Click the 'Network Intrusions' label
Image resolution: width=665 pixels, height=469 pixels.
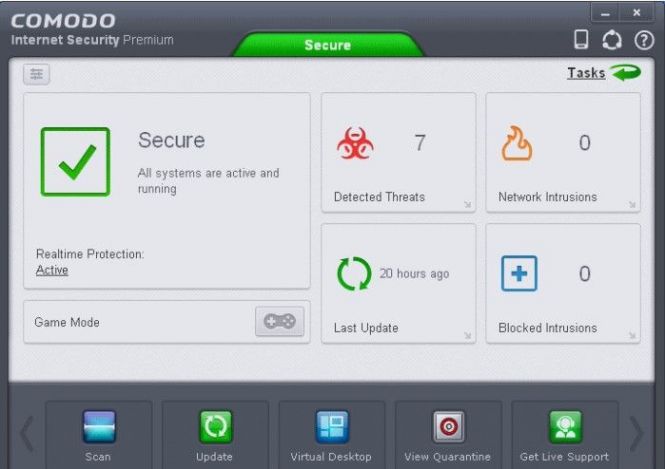[548, 197]
